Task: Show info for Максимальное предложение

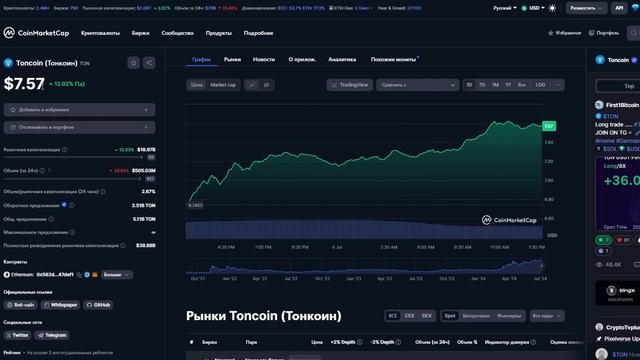Action: 72,232
